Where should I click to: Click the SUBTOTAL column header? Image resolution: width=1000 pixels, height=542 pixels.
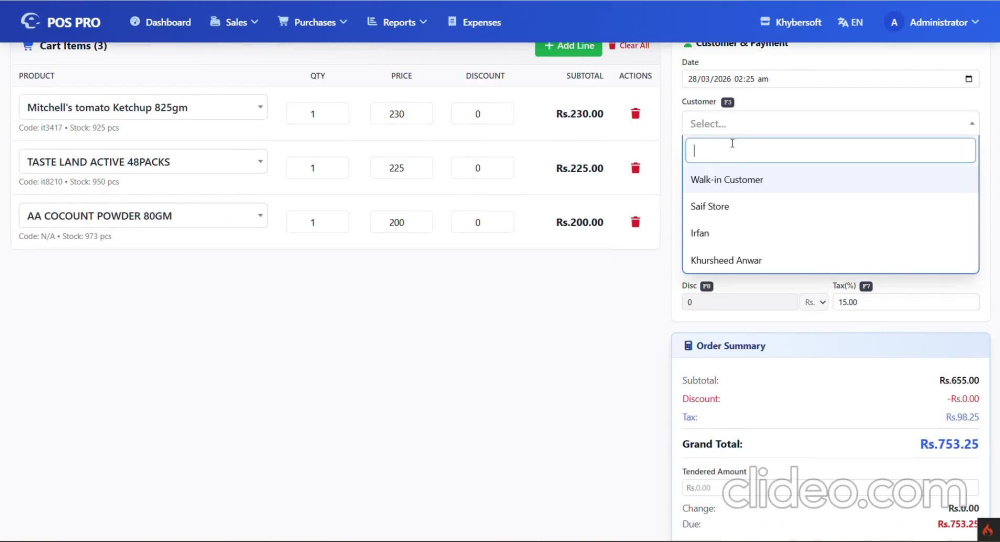[584, 76]
